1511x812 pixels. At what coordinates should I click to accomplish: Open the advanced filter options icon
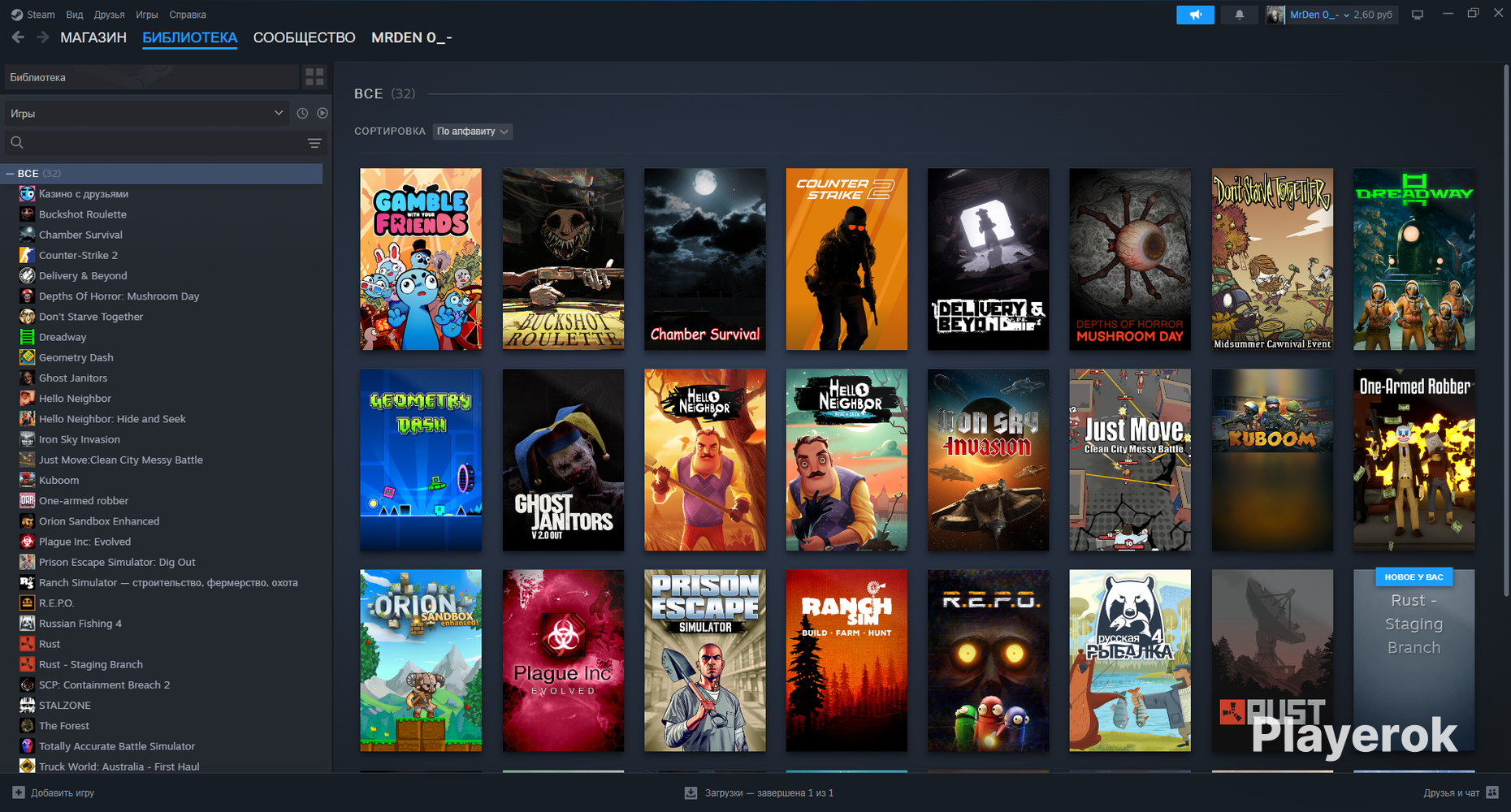314,143
